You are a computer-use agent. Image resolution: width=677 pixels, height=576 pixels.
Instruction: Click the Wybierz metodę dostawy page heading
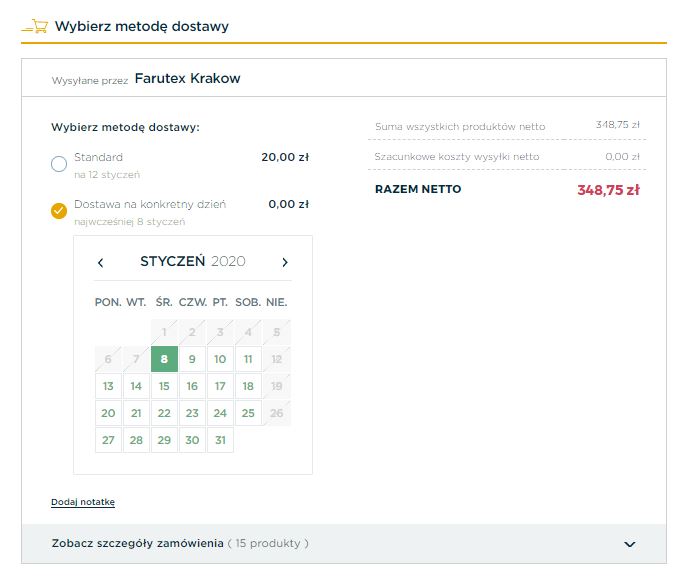[x=142, y=26]
